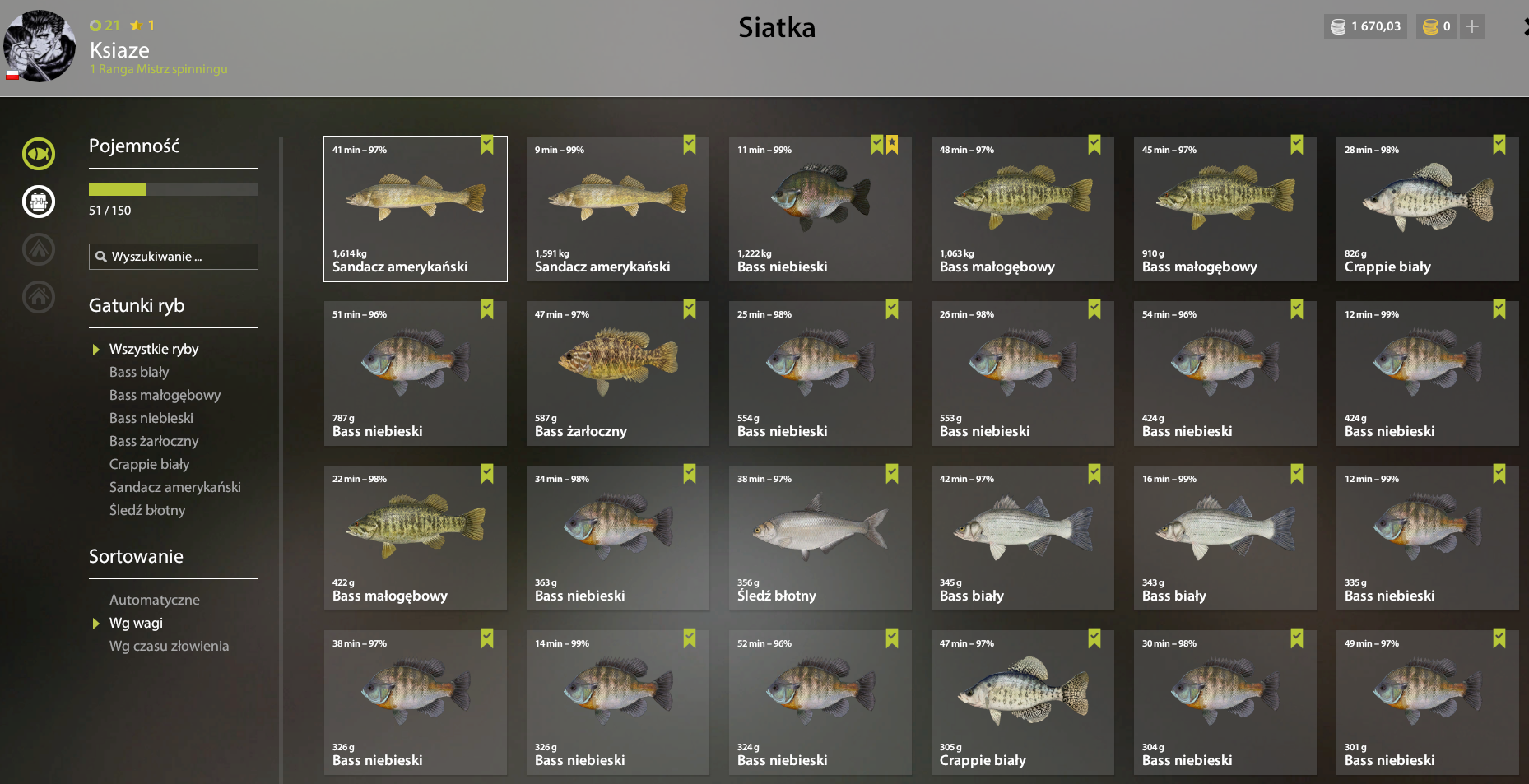Open the home sidebar icon
This screenshot has width=1529, height=784.
[39, 297]
